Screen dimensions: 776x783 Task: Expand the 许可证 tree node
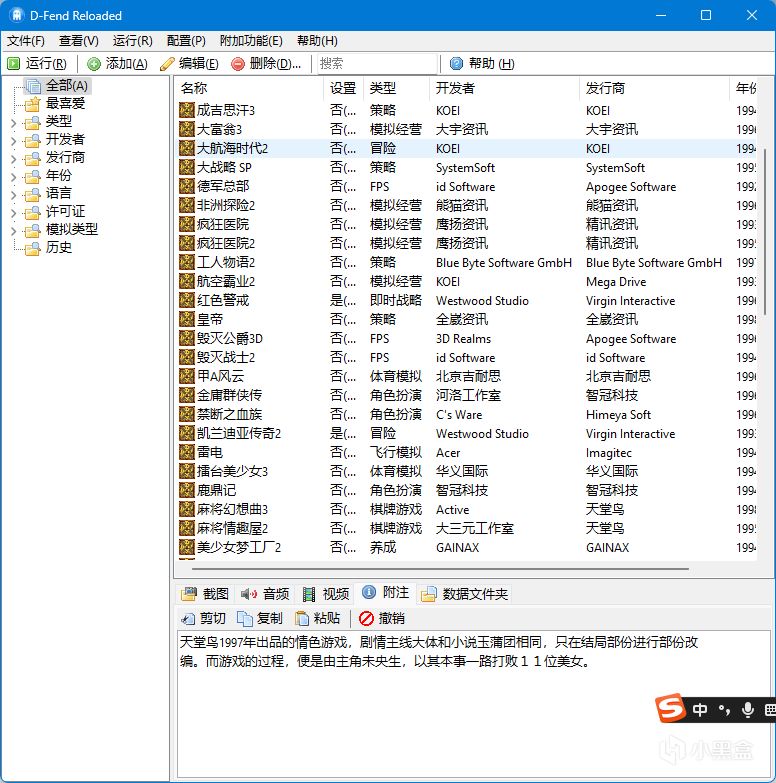(x=13, y=212)
